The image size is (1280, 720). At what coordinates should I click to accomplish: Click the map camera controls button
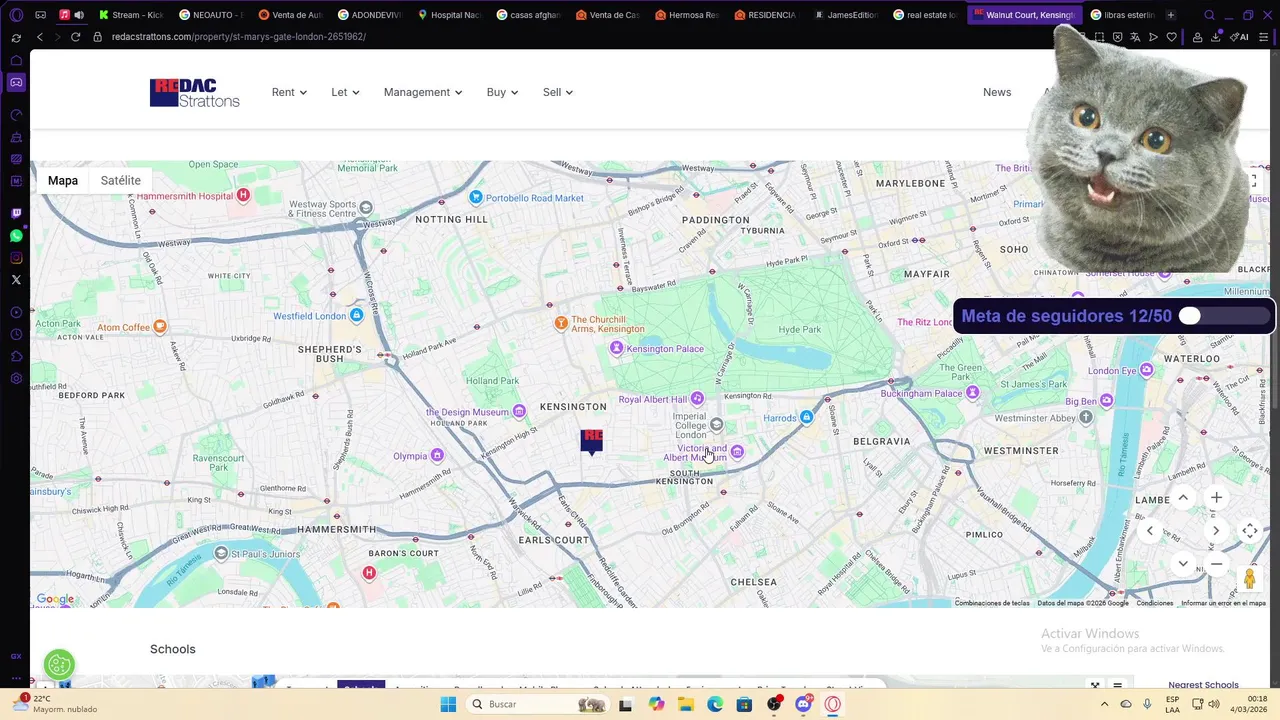tap(1250, 531)
